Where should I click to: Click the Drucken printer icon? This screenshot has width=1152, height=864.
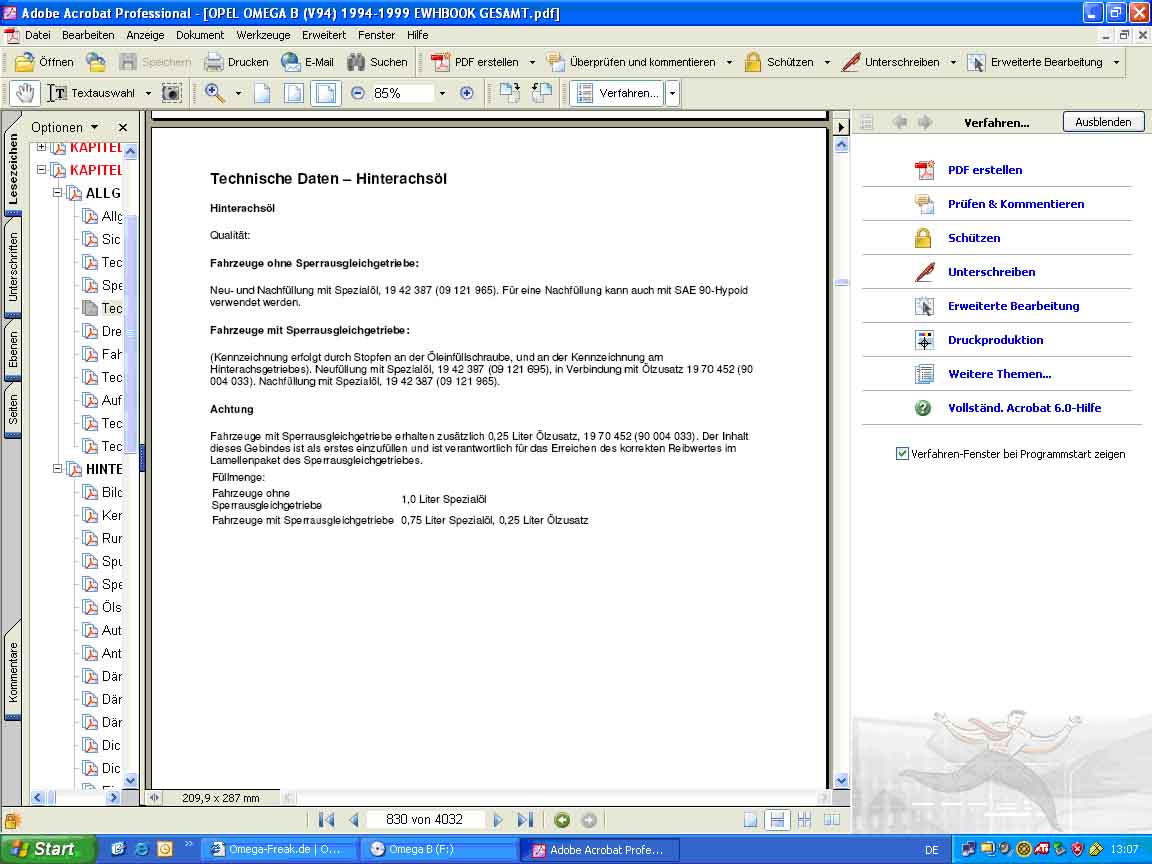point(214,62)
